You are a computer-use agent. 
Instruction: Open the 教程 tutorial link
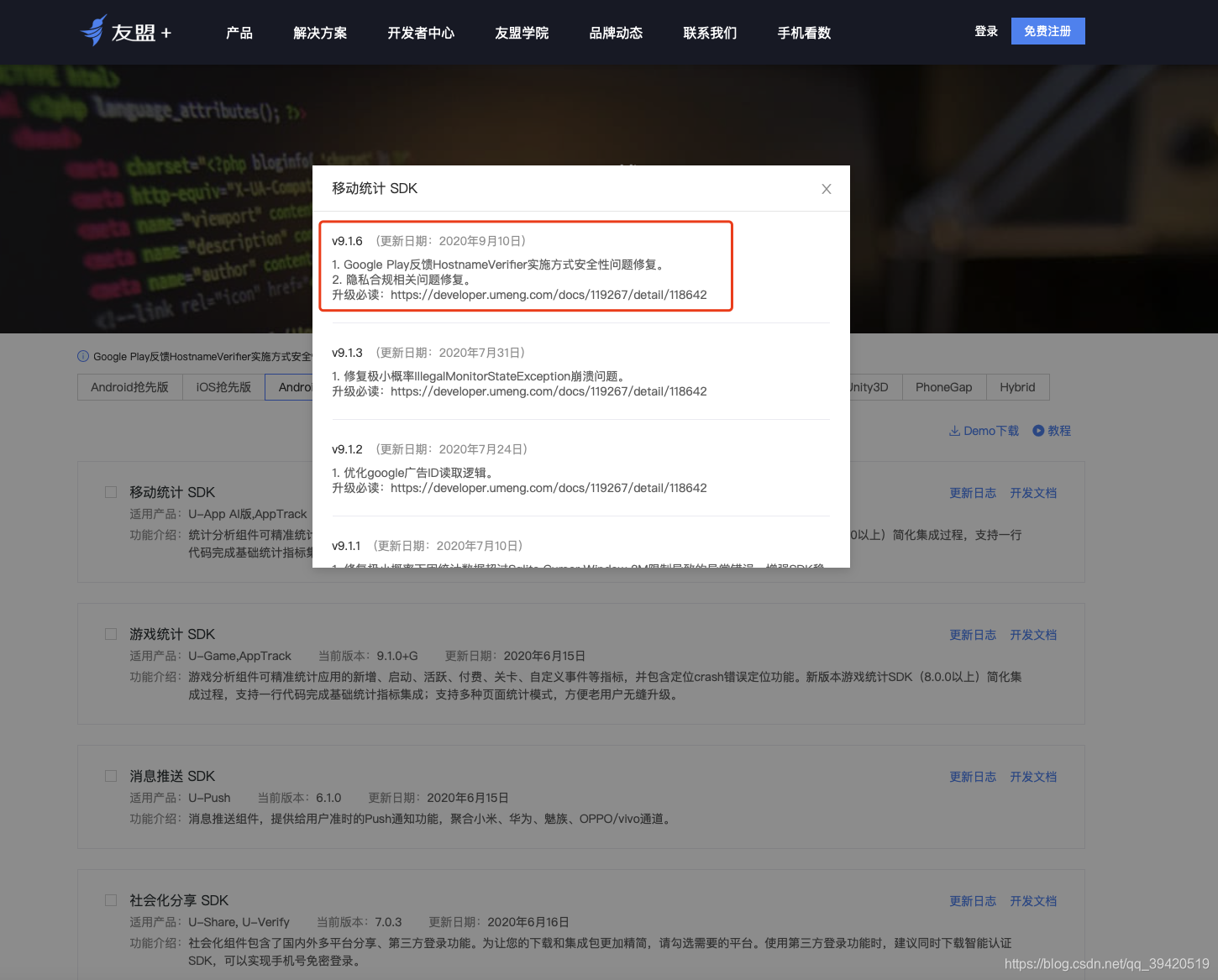click(1052, 431)
